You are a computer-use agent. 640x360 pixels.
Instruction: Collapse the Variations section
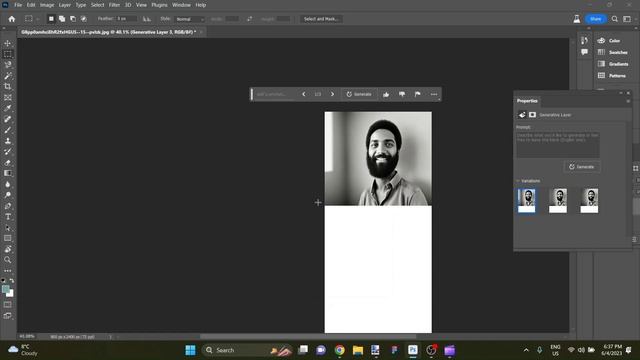coord(518,181)
